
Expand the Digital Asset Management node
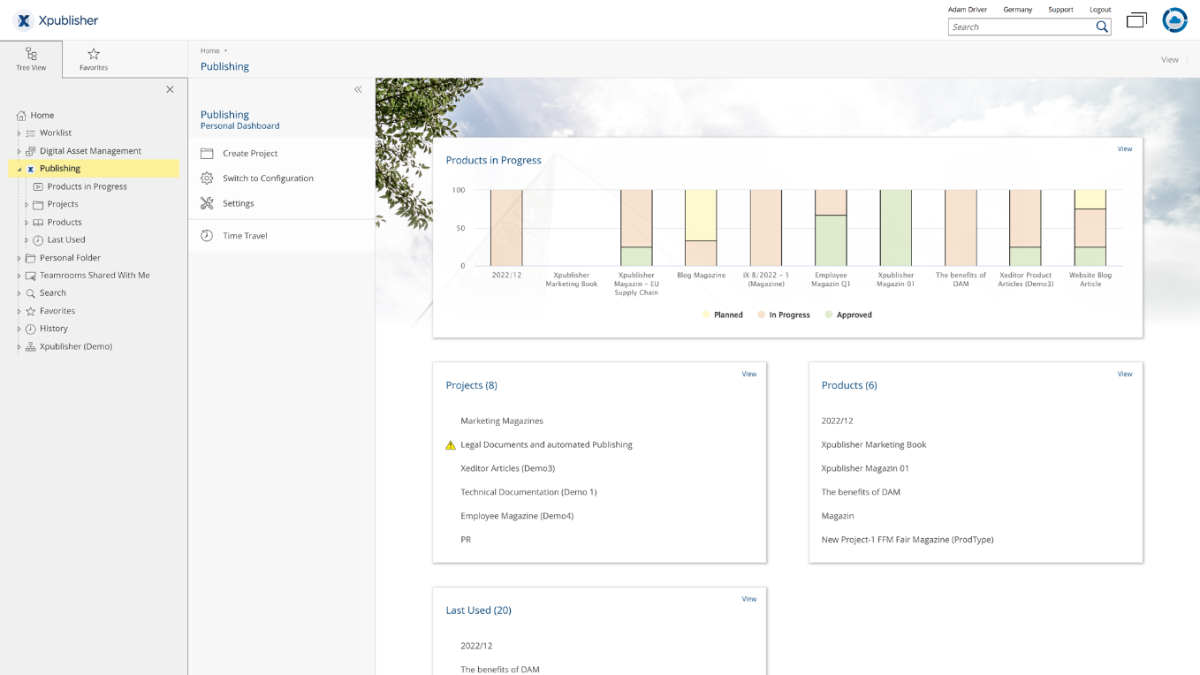[18, 151]
